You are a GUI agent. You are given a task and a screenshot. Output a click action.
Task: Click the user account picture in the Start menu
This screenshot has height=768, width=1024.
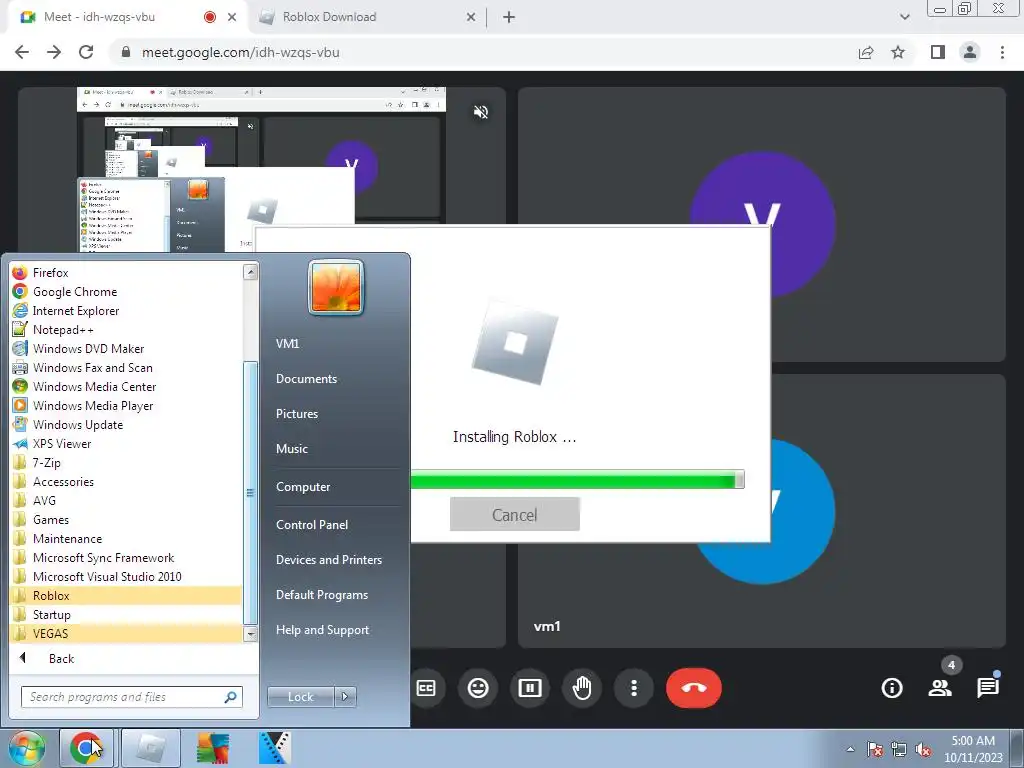tap(336, 287)
